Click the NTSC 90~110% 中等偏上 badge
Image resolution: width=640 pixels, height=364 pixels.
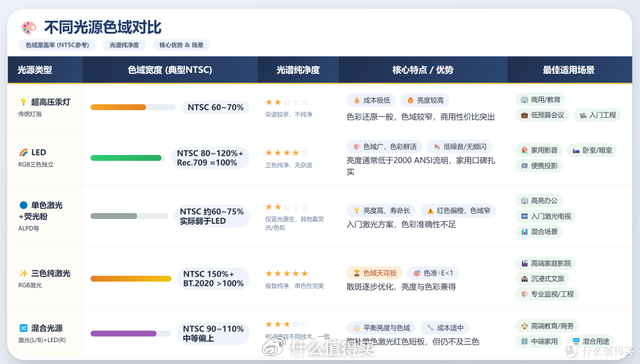(x=213, y=333)
